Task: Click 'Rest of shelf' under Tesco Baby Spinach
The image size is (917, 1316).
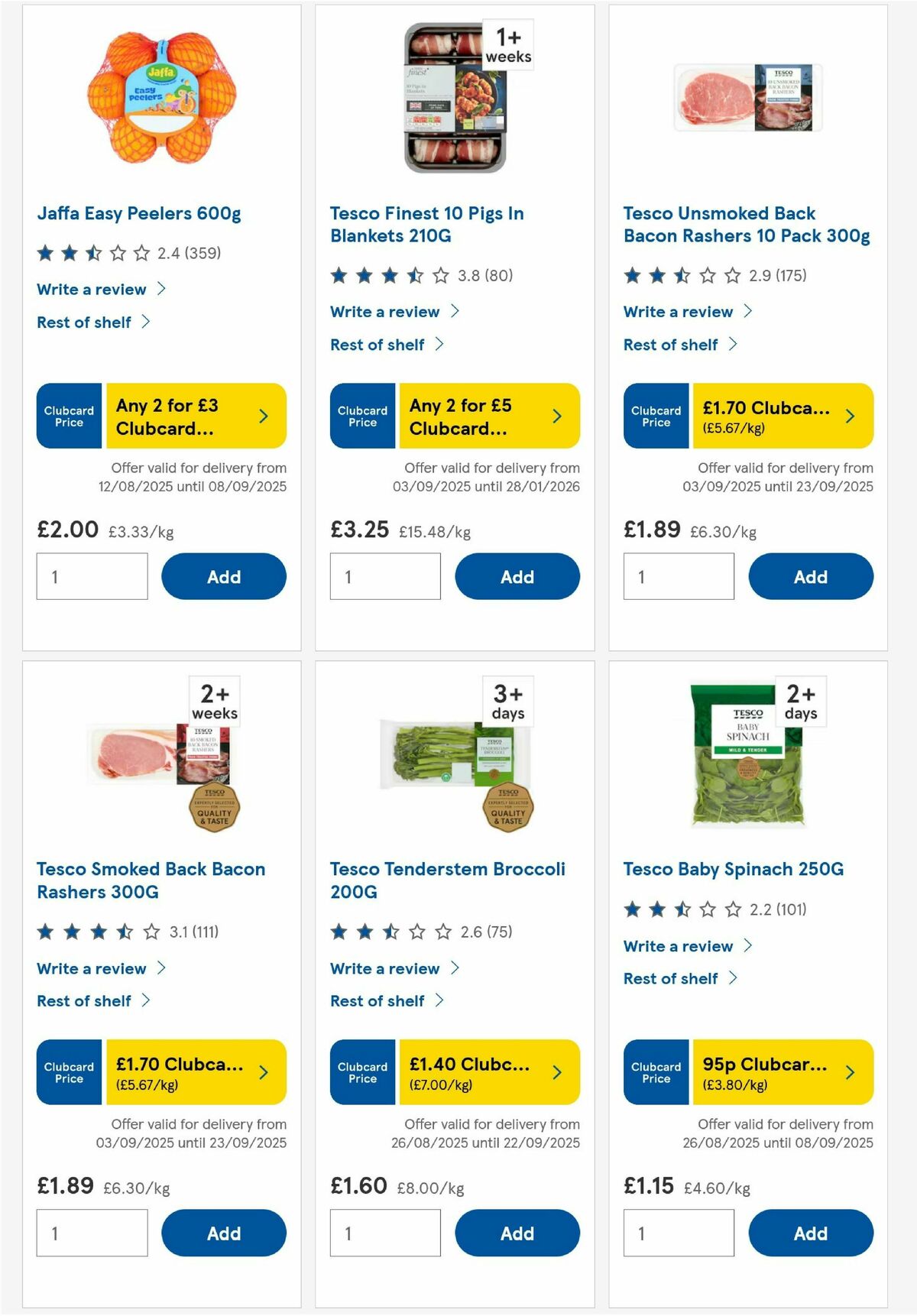Action: tap(671, 978)
